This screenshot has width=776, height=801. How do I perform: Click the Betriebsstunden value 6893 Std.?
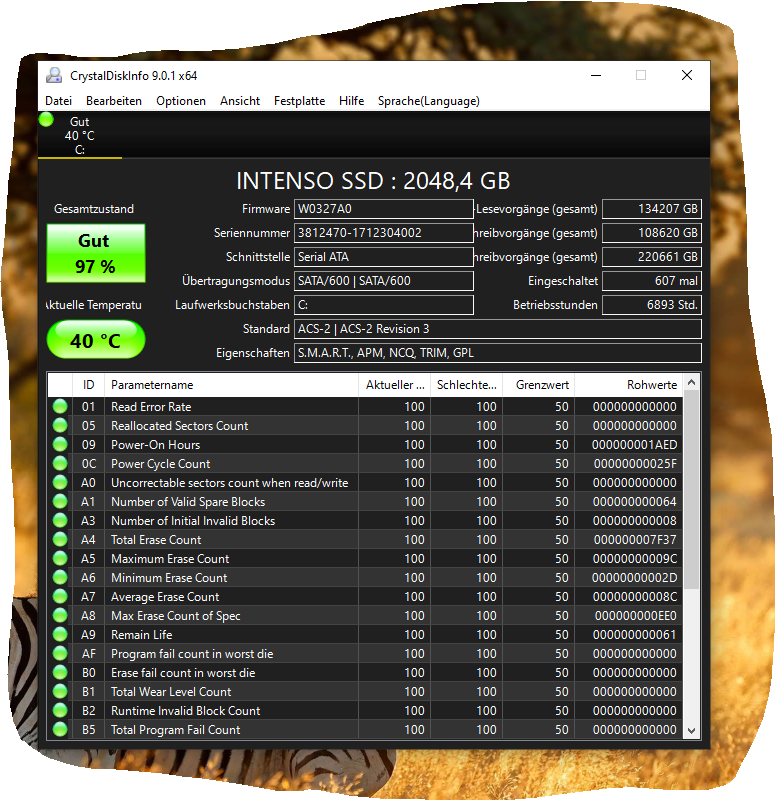(652, 305)
